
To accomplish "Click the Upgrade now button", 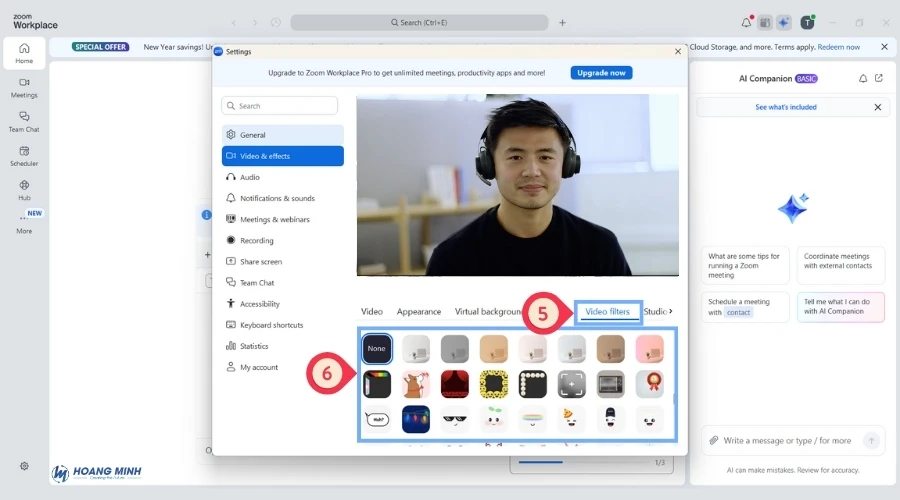I will 601,73.
